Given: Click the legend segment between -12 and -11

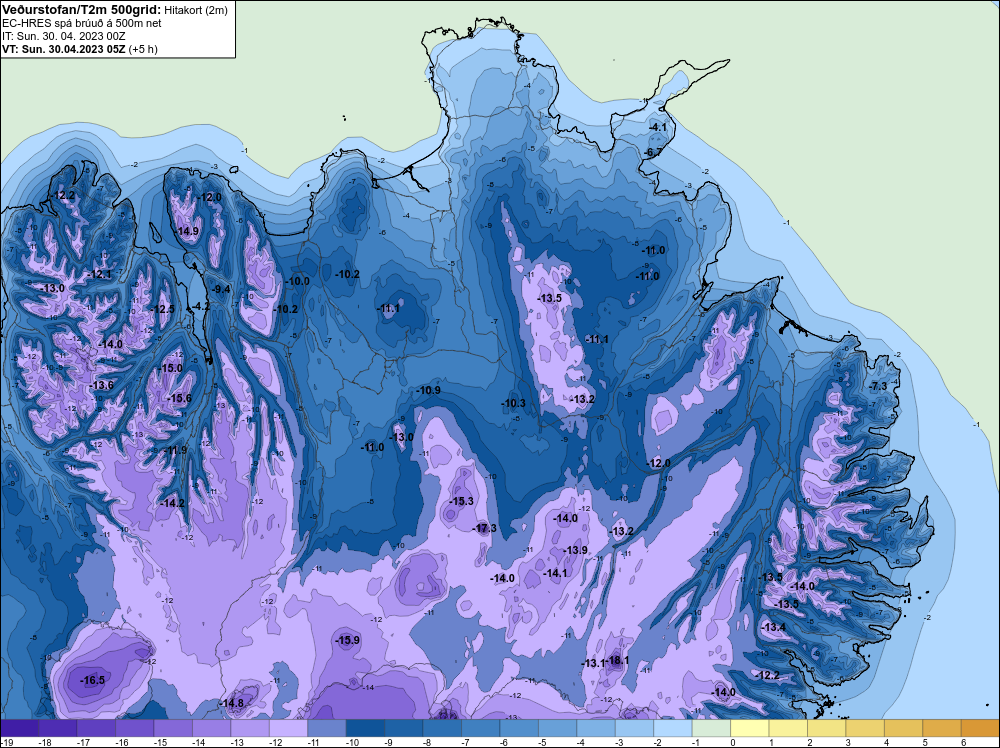Looking at the screenshot, I should [288, 728].
